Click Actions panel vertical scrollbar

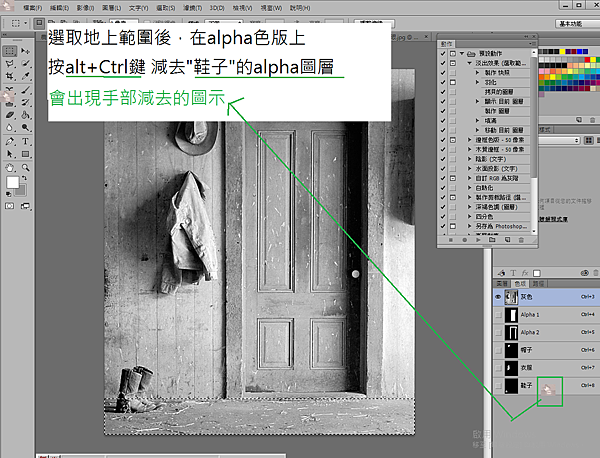point(534,140)
